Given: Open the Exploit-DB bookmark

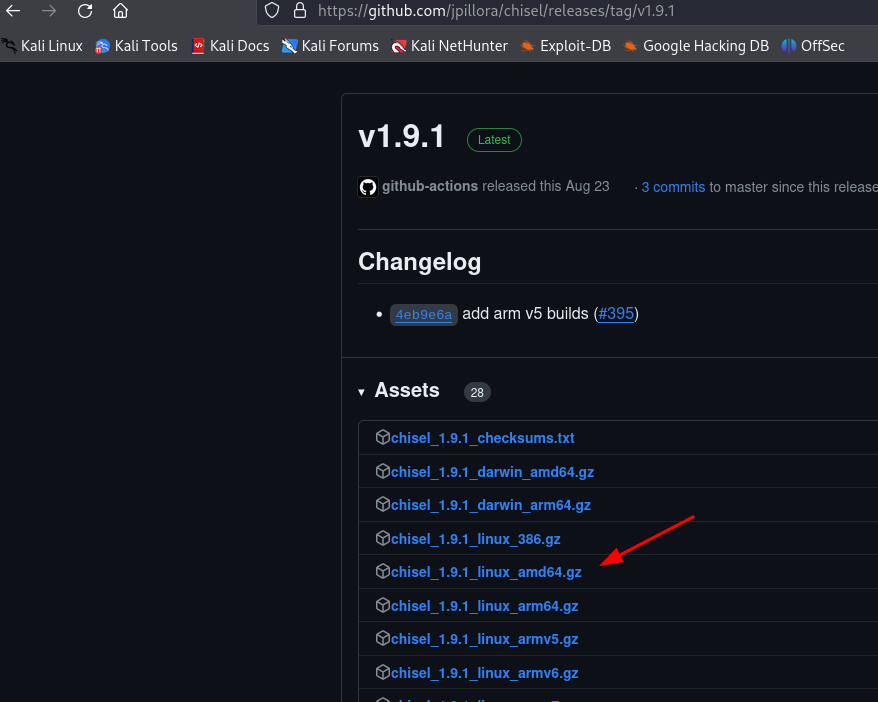Looking at the screenshot, I should point(566,46).
